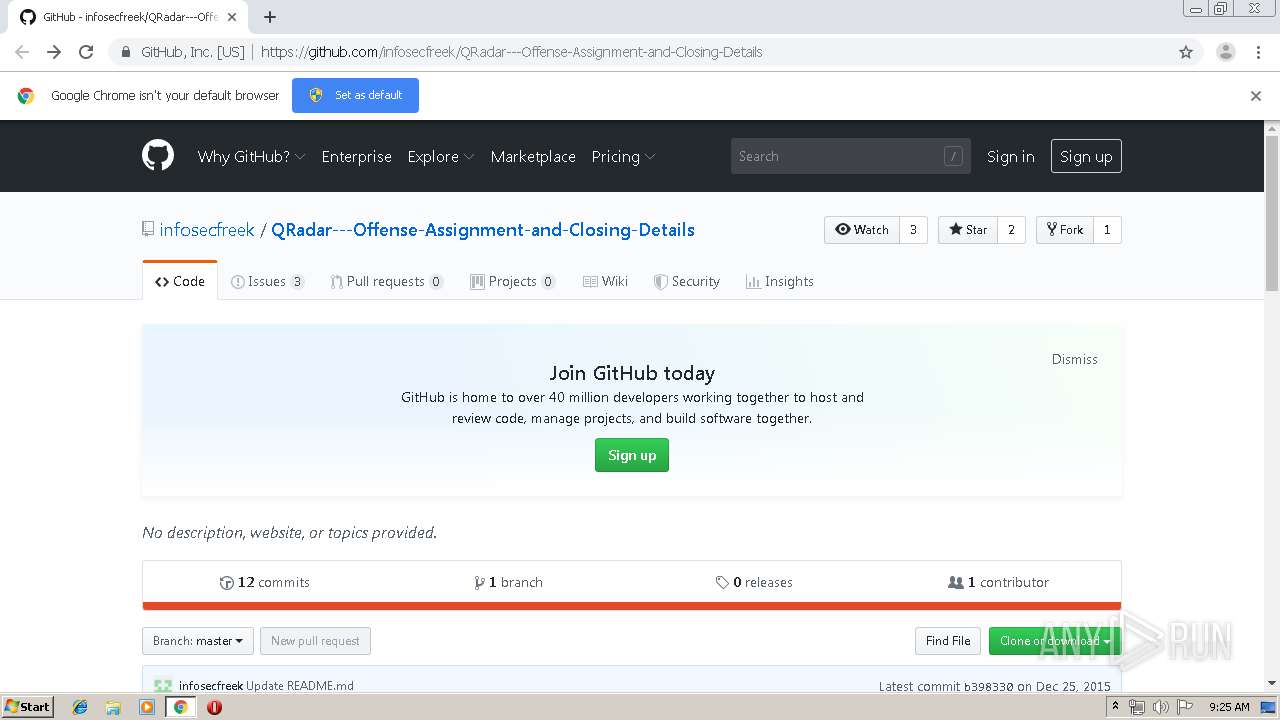Click the 1 contributor link

coord(998,582)
